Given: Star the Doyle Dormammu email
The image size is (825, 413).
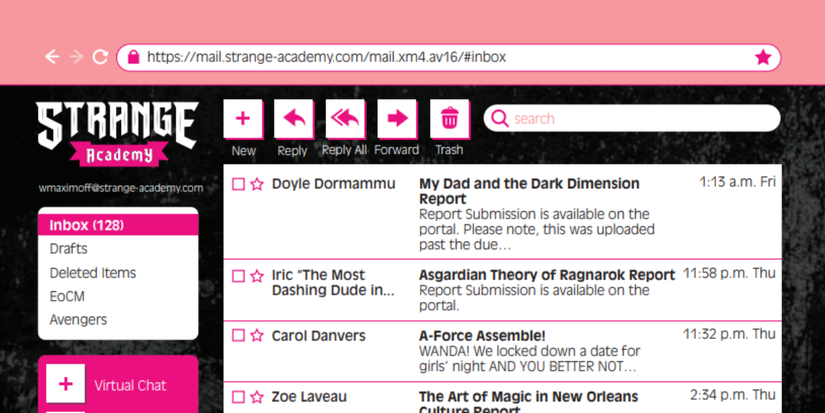Looking at the screenshot, I should pyautogui.click(x=257, y=184).
